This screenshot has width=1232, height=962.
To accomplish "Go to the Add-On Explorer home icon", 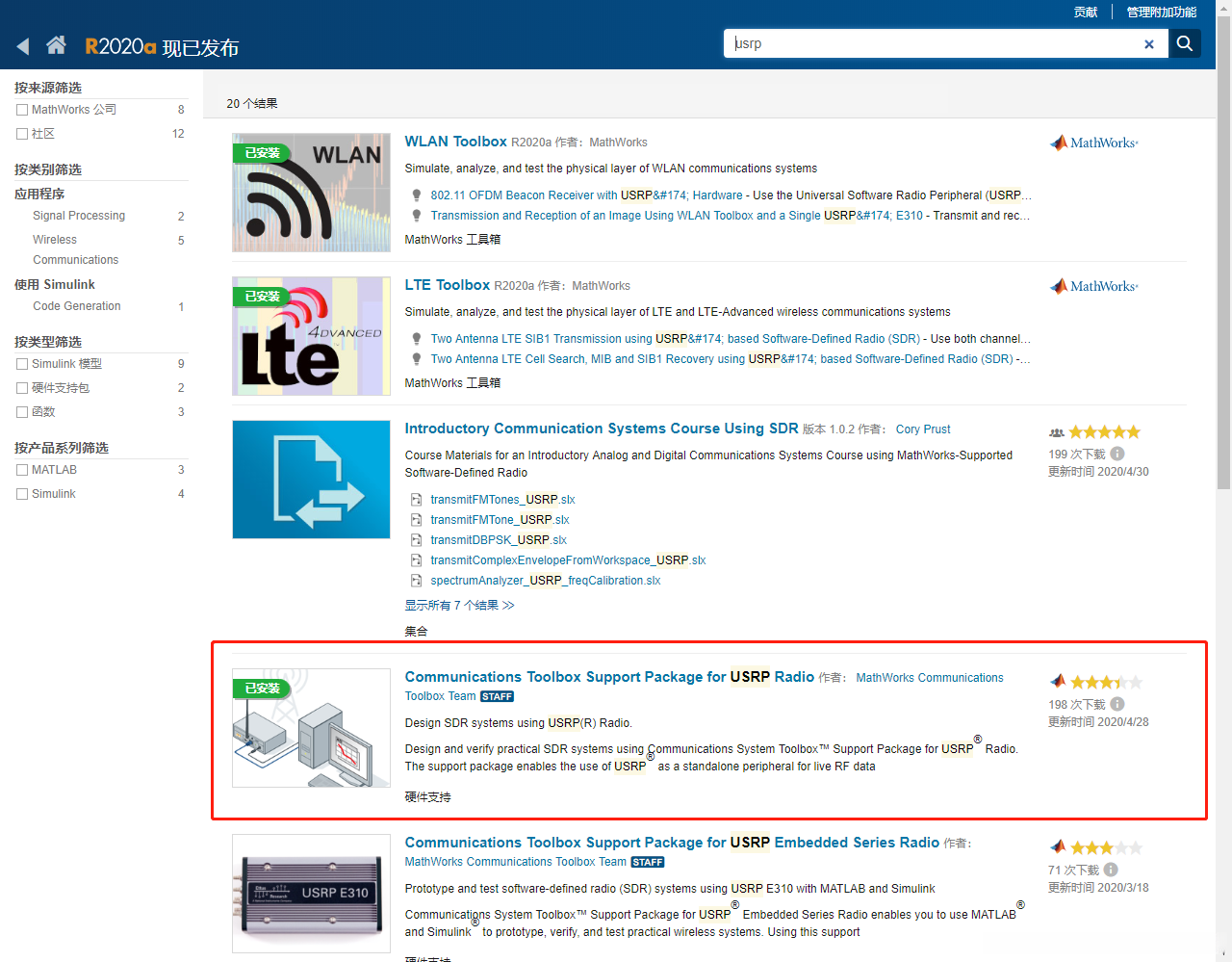I will pos(56,45).
